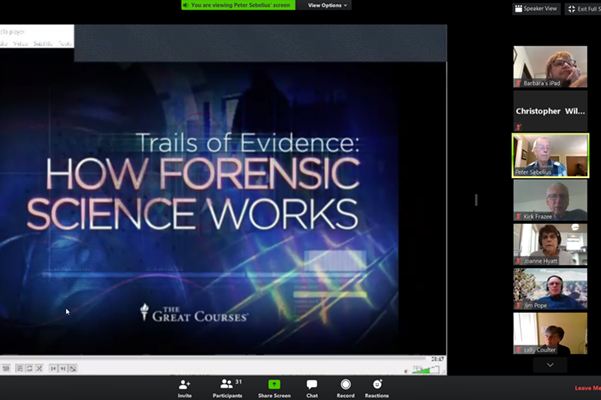Click the green Share Screen icon
The height and width of the screenshot is (400, 601).
click(x=274, y=384)
